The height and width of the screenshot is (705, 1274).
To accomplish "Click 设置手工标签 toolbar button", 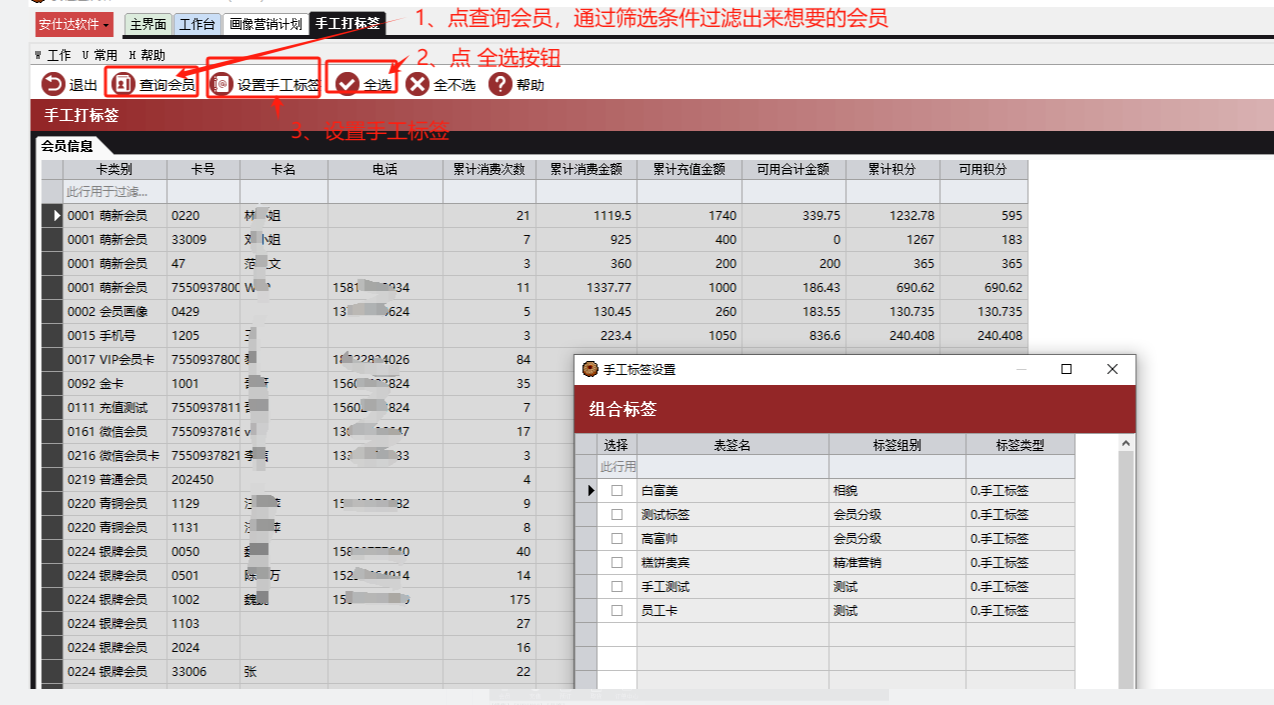I will pyautogui.click(x=265, y=85).
